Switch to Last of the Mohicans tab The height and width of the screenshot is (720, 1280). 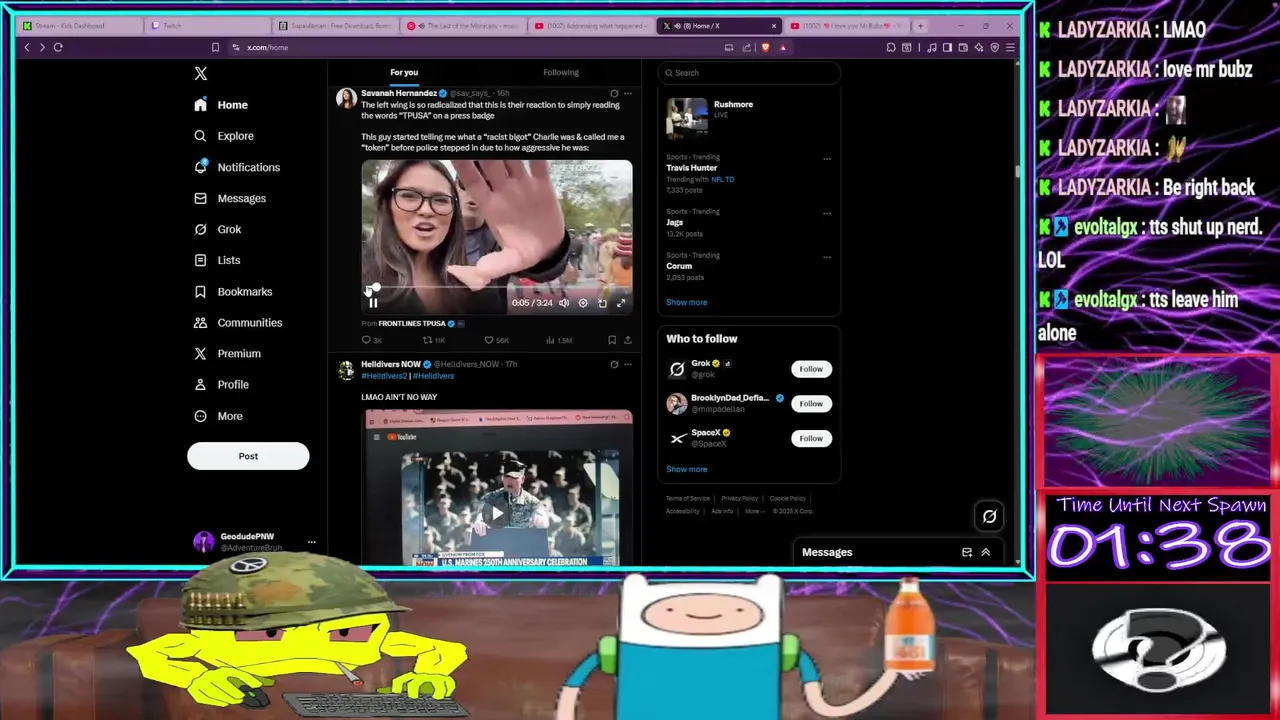pos(465,26)
